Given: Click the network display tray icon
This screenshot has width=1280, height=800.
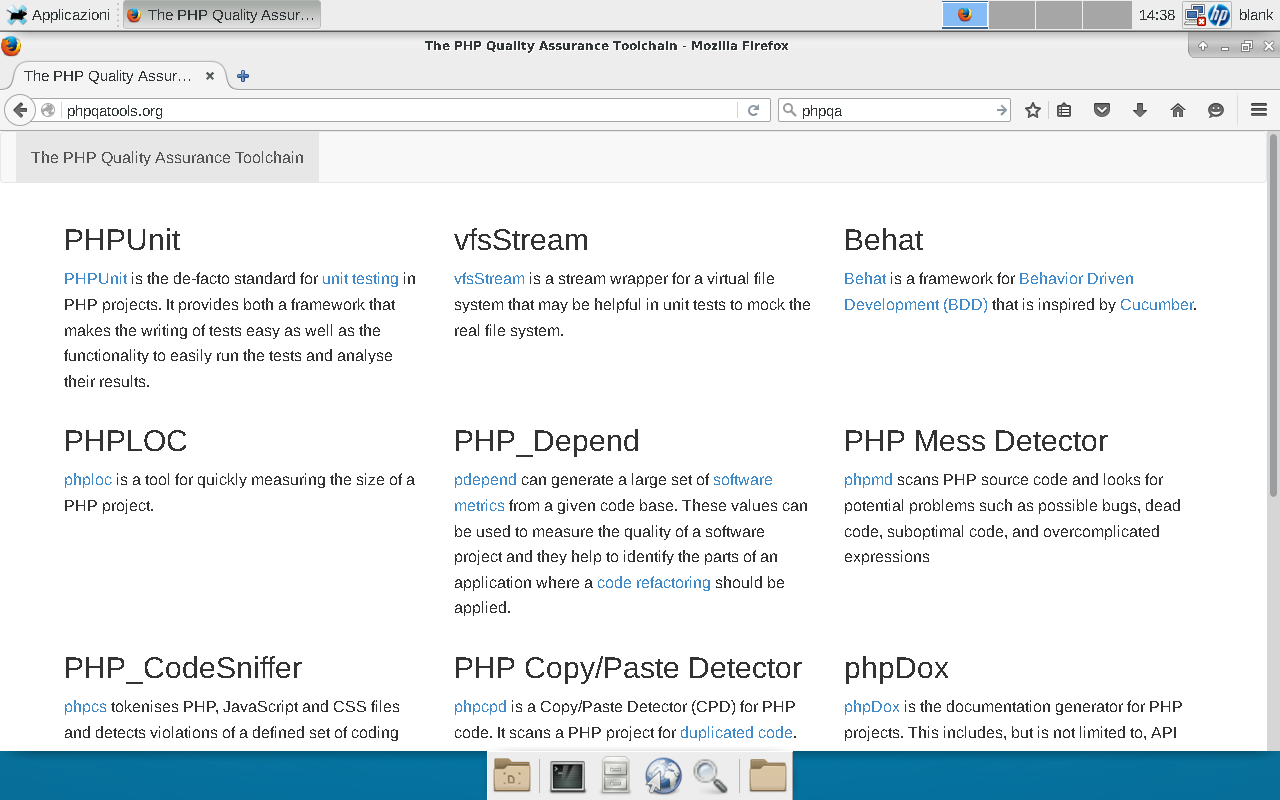Looking at the screenshot, I should 1194,15.
